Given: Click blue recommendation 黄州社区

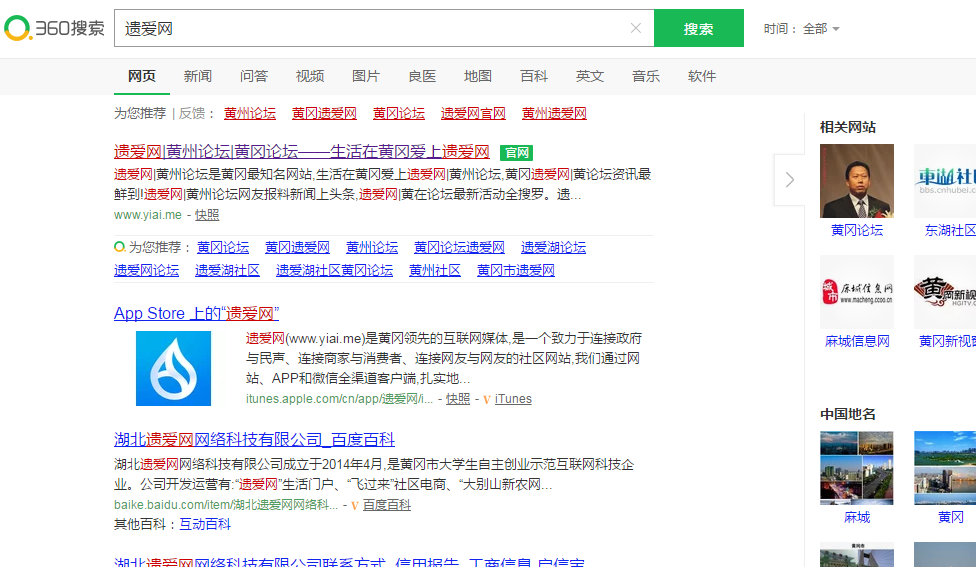Looking at the screenshot, I should (x=434, y=270).
